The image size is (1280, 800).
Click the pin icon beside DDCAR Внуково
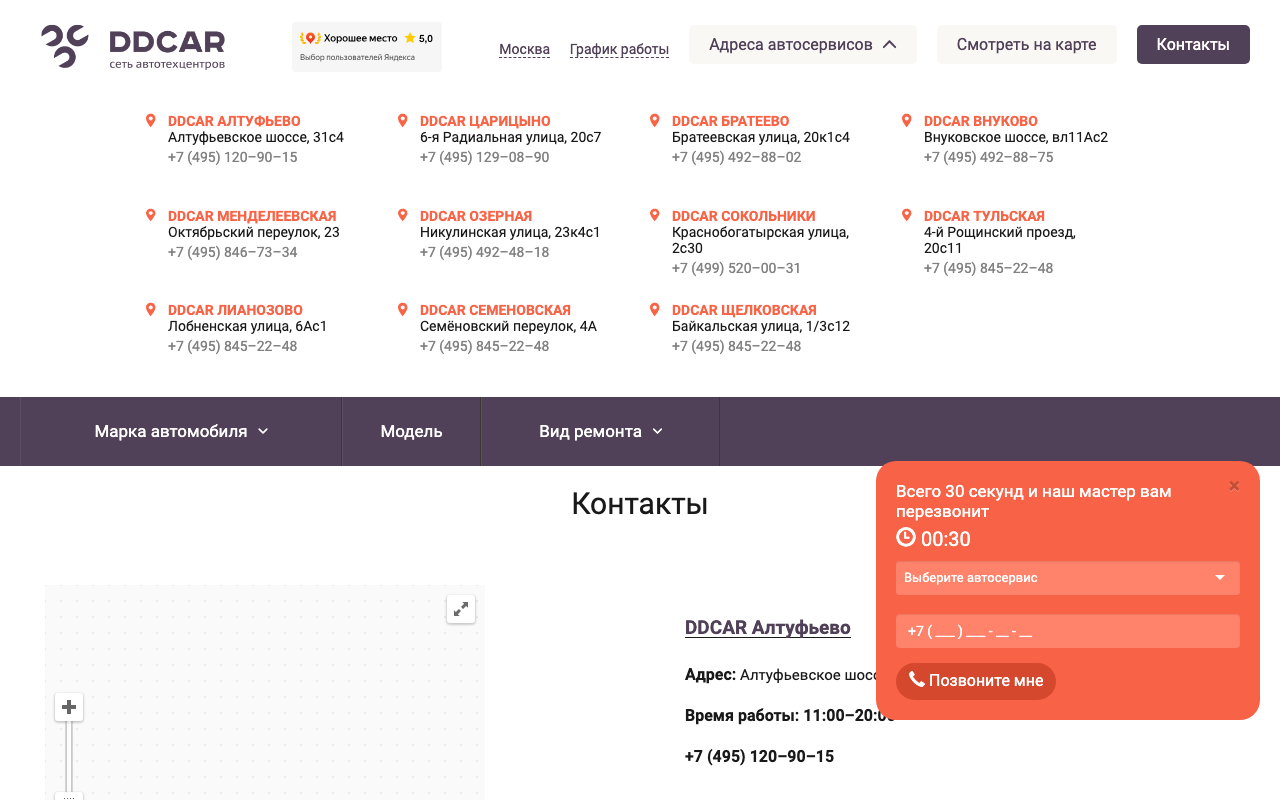[907, 121]
